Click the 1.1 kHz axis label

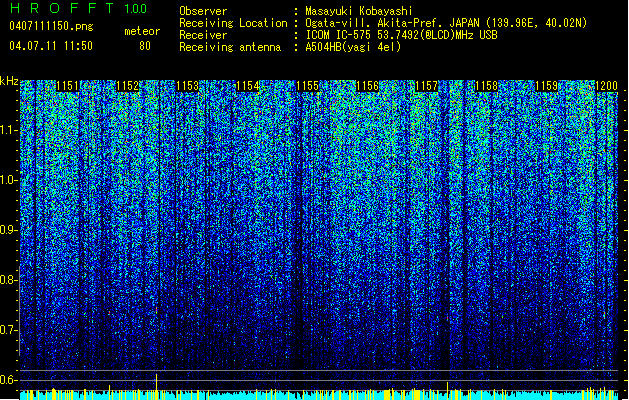8,130
